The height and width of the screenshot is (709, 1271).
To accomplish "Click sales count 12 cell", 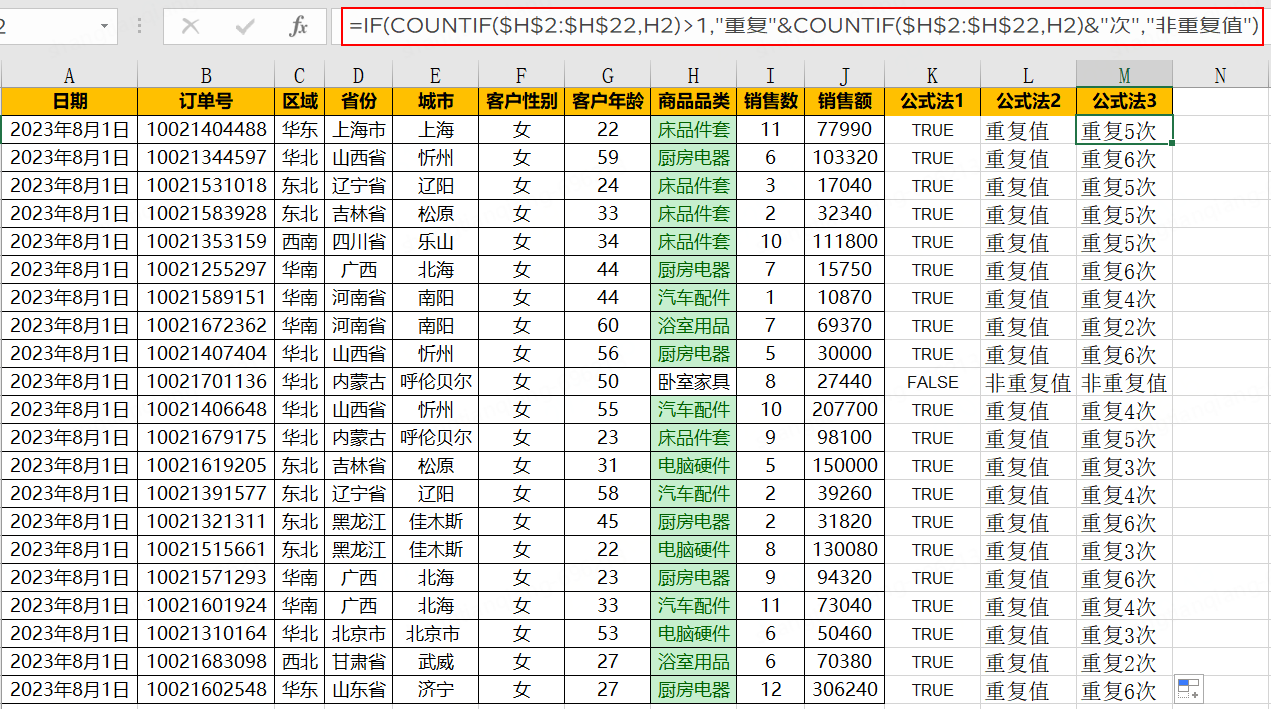I will coord(770,690).
